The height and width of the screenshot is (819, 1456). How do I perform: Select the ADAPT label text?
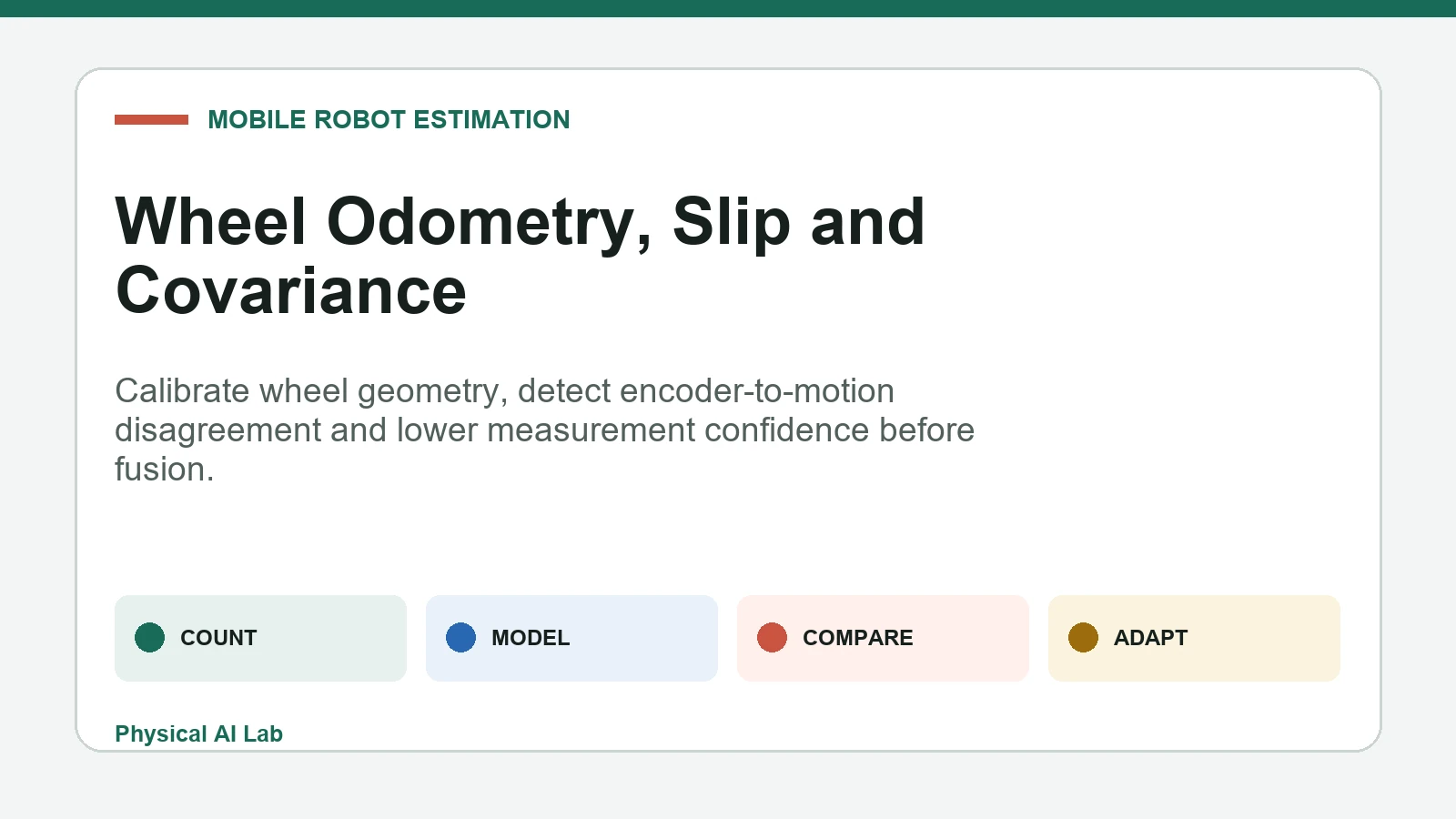coord(1150,638)
